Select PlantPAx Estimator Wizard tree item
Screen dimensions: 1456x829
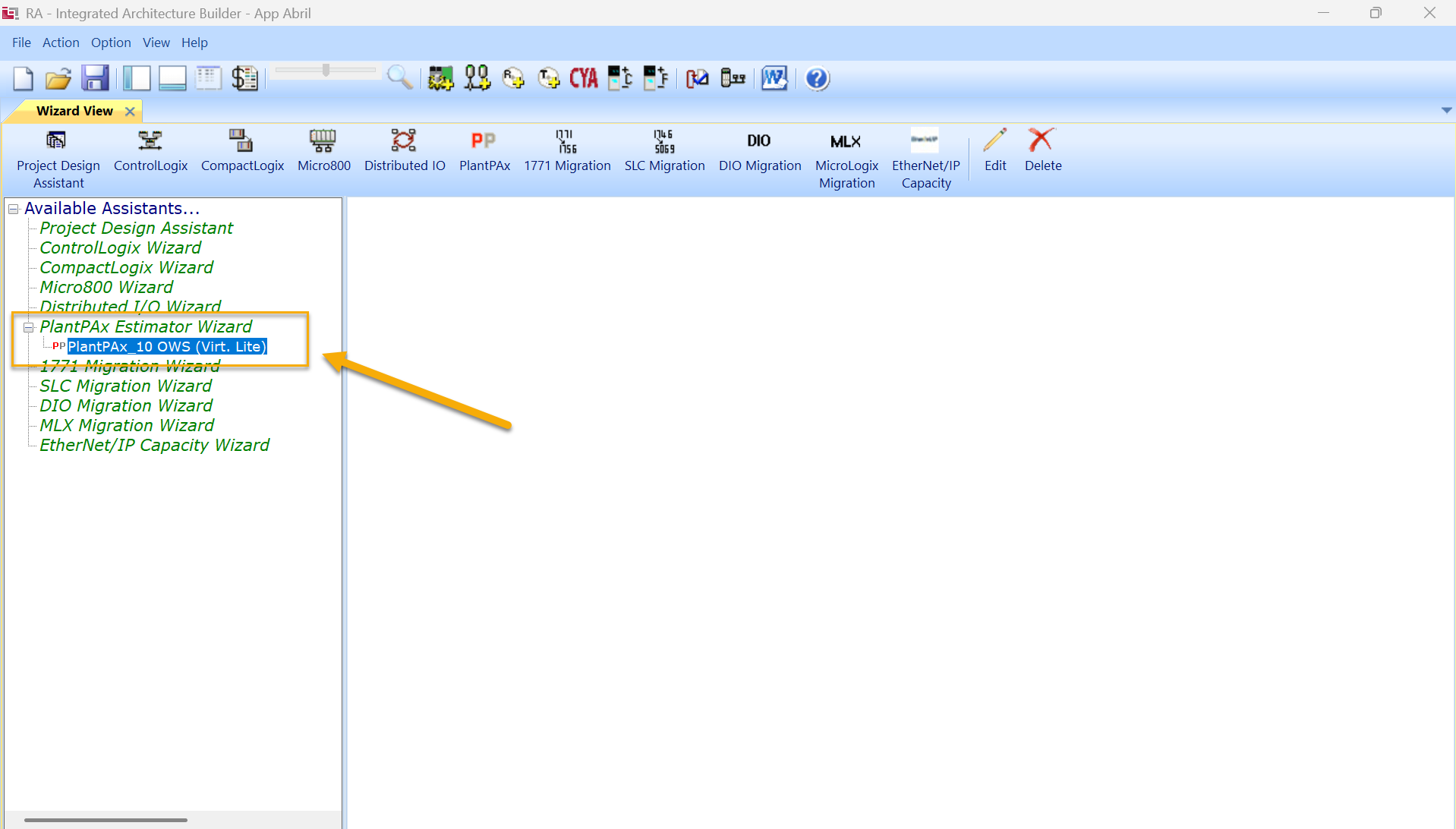pyautogui.click(x=146, y=326)
